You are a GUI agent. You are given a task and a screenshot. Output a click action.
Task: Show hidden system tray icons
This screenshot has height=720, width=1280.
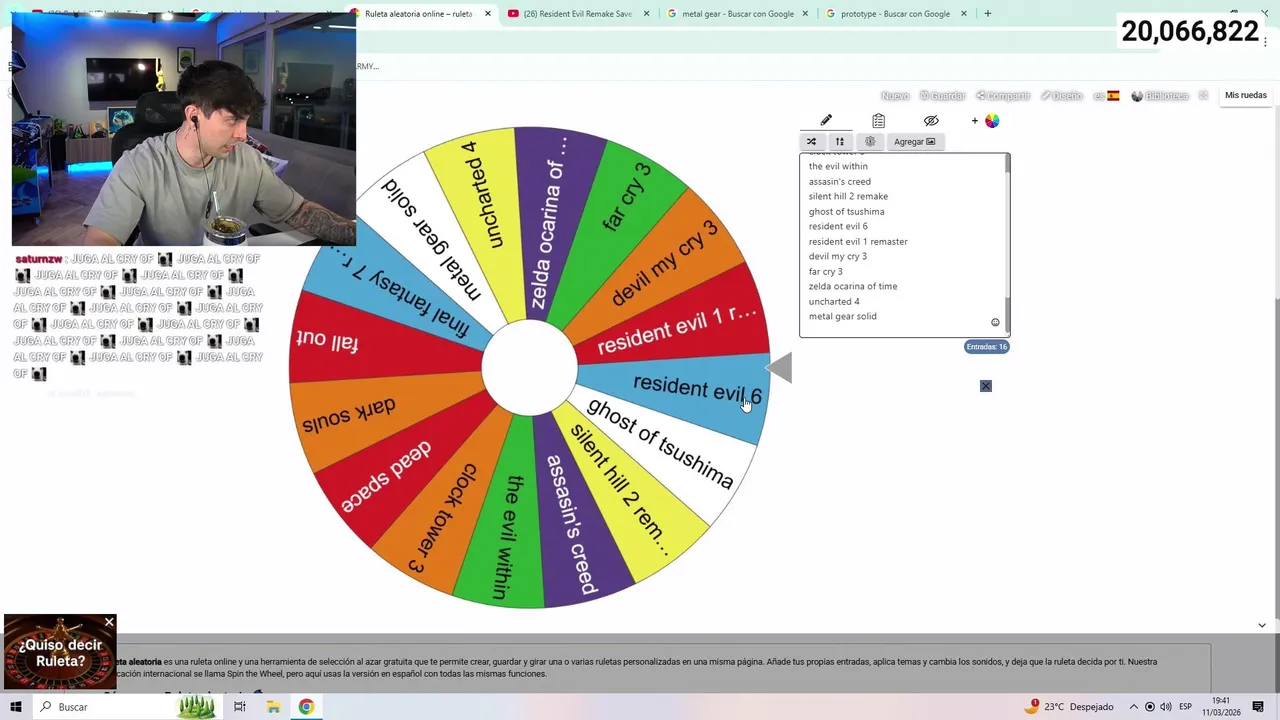[1133, 707]
